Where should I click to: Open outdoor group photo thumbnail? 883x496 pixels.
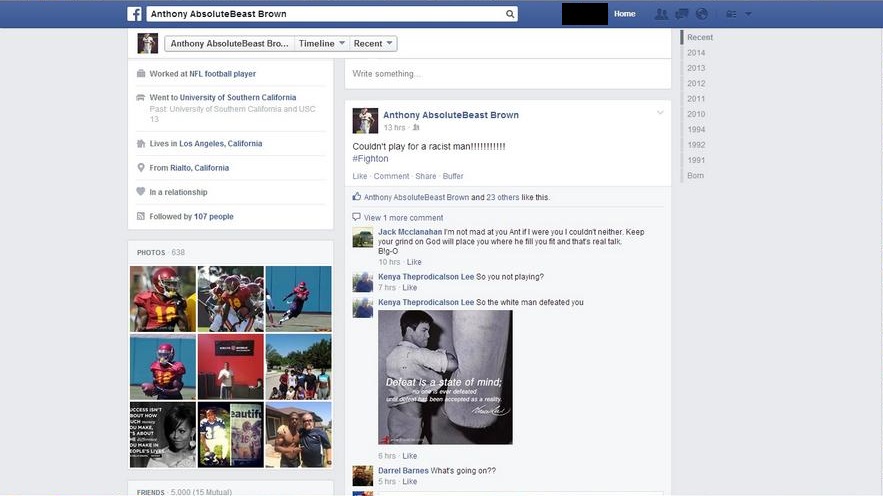pyautogui.click(x=298, y=367)
